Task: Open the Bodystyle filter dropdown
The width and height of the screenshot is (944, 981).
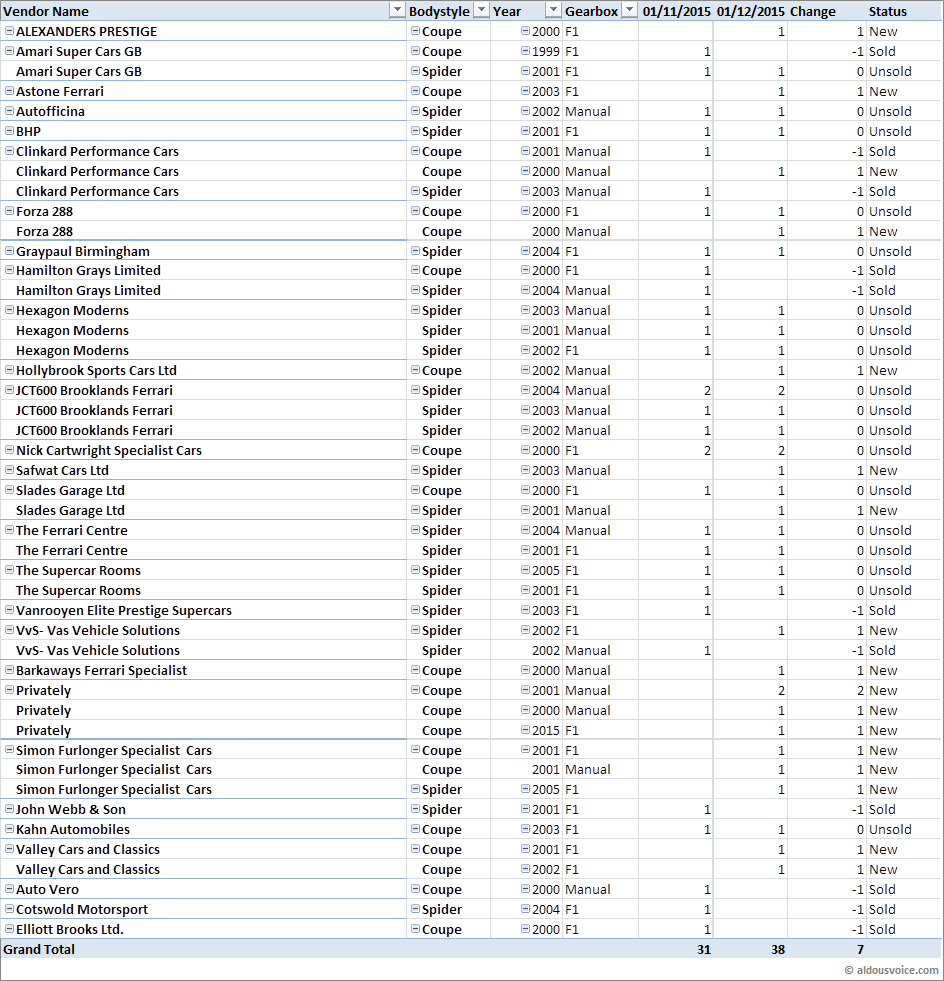Action: point(481,11)
